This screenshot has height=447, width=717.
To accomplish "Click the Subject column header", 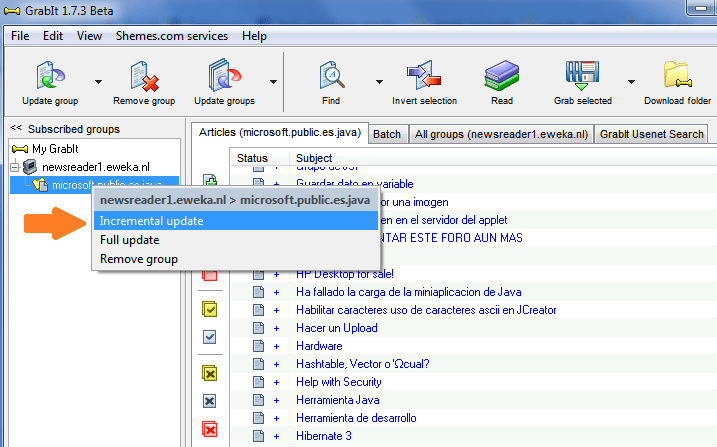I will pos(314,158).
